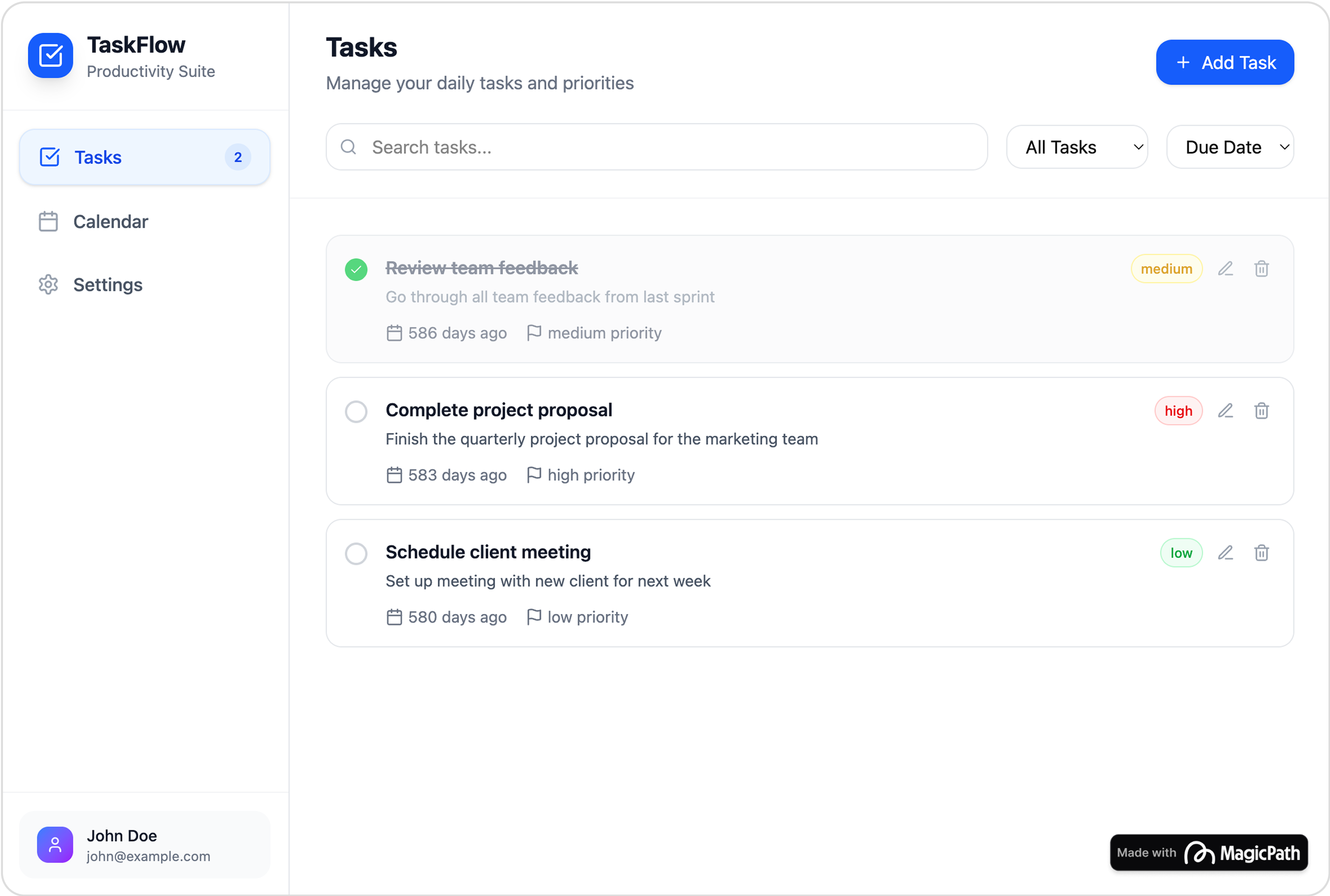Go to Settings in the sidebar
The width and height of the screenshot is (1330, 896).
coord(107,285)
